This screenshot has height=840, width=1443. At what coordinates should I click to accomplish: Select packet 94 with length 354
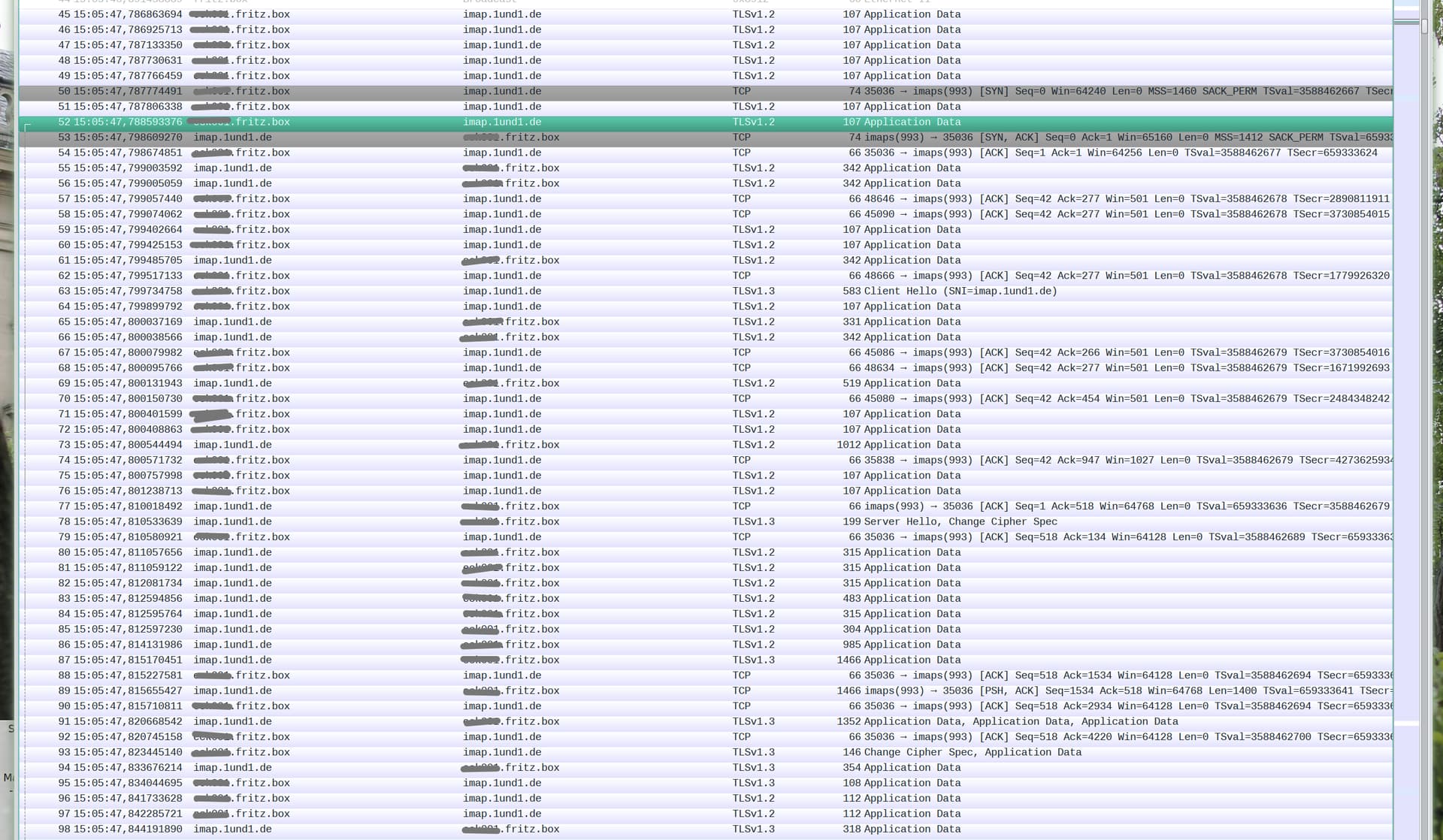coord(706,768)
